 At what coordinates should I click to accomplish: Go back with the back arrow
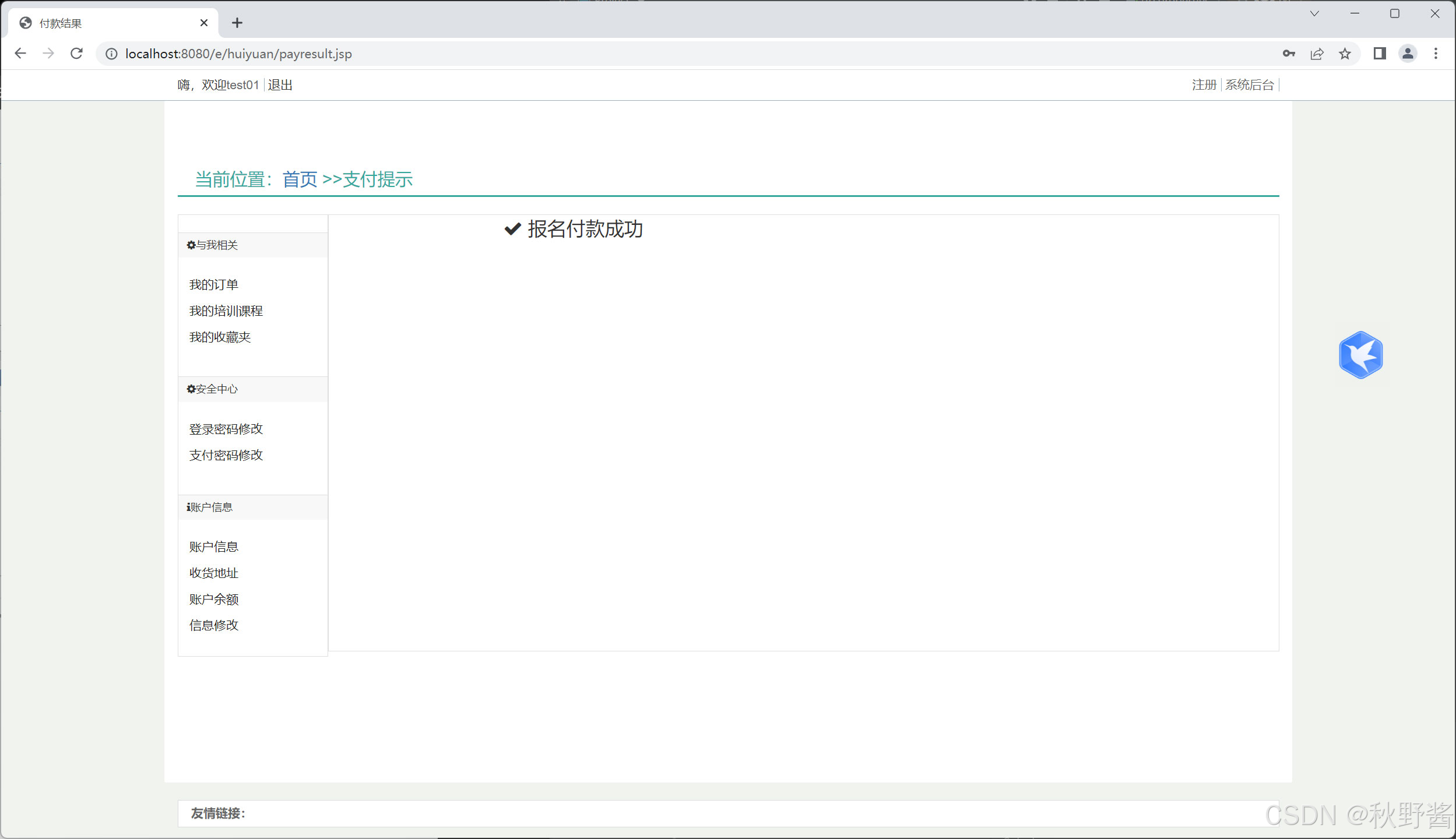point(20,54)
